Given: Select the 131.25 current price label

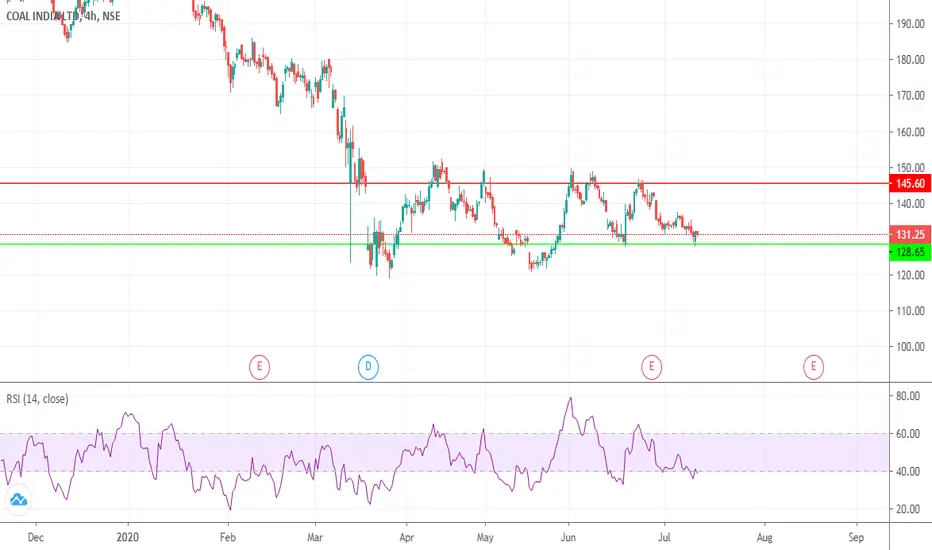Looking at the screenshot, I should tap(910, 234).
